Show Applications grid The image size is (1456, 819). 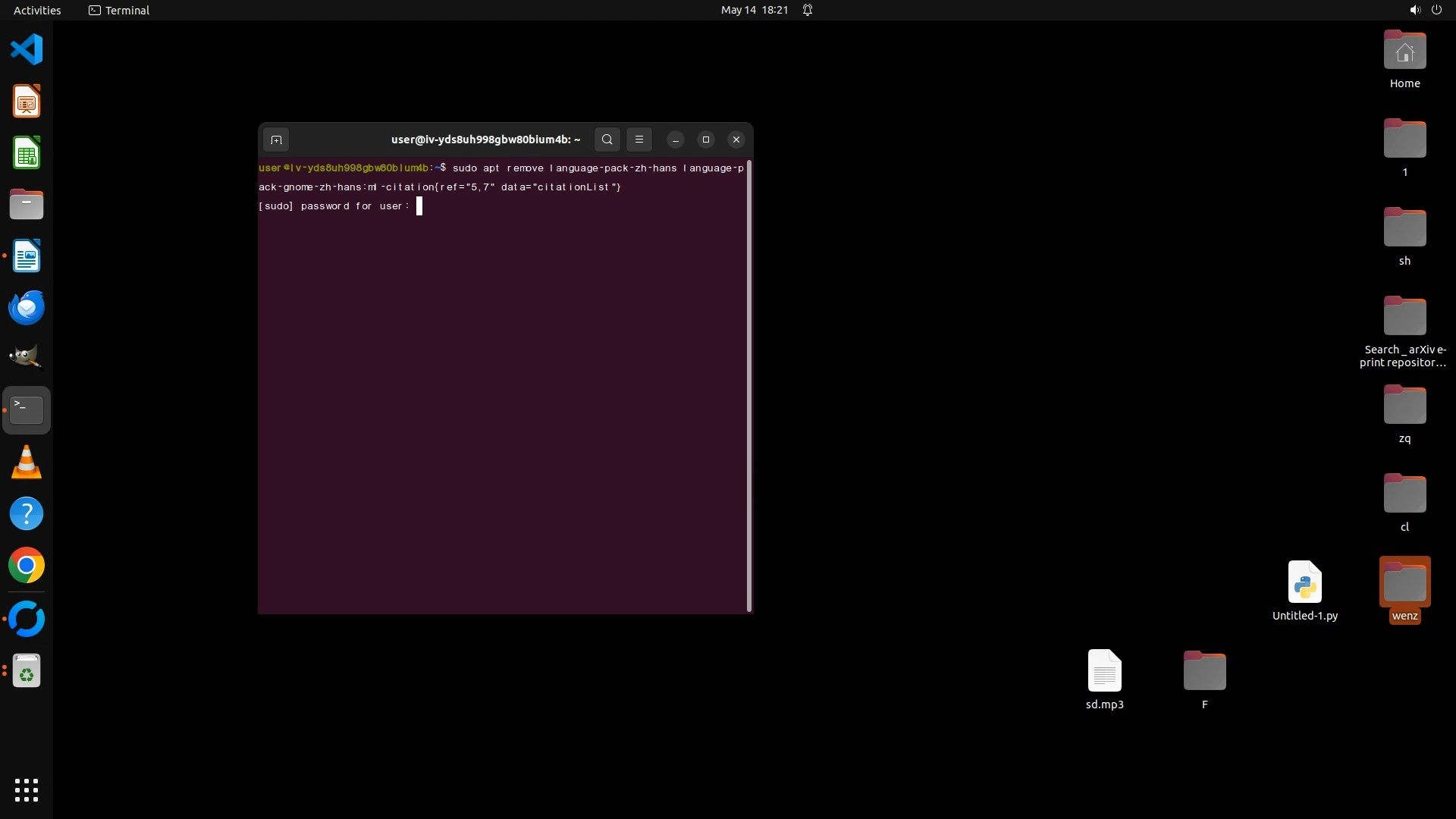pos(27,790)
